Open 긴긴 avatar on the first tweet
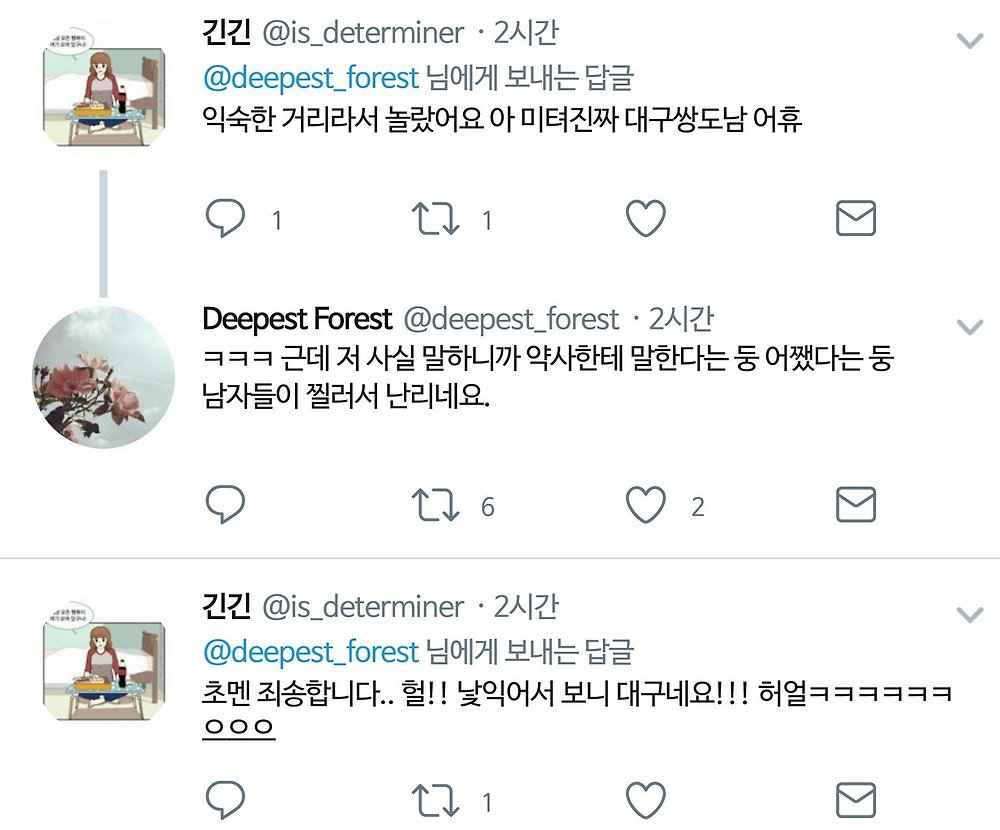Image resolution: width=1000 pixels, height=830 pixels. coord(104,87)
